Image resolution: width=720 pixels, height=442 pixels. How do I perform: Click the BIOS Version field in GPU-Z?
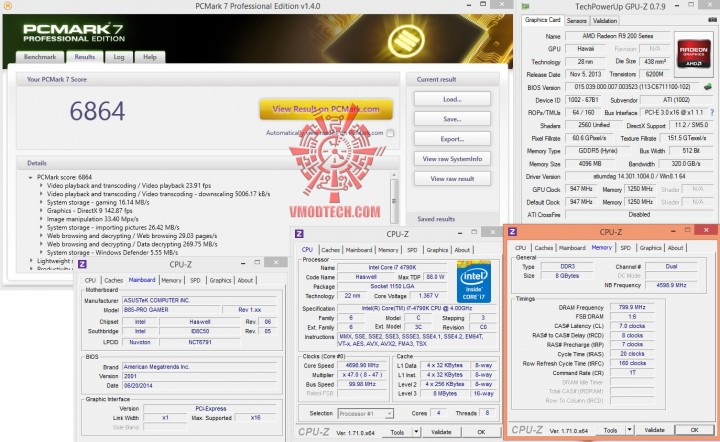(x=633, y=87)
